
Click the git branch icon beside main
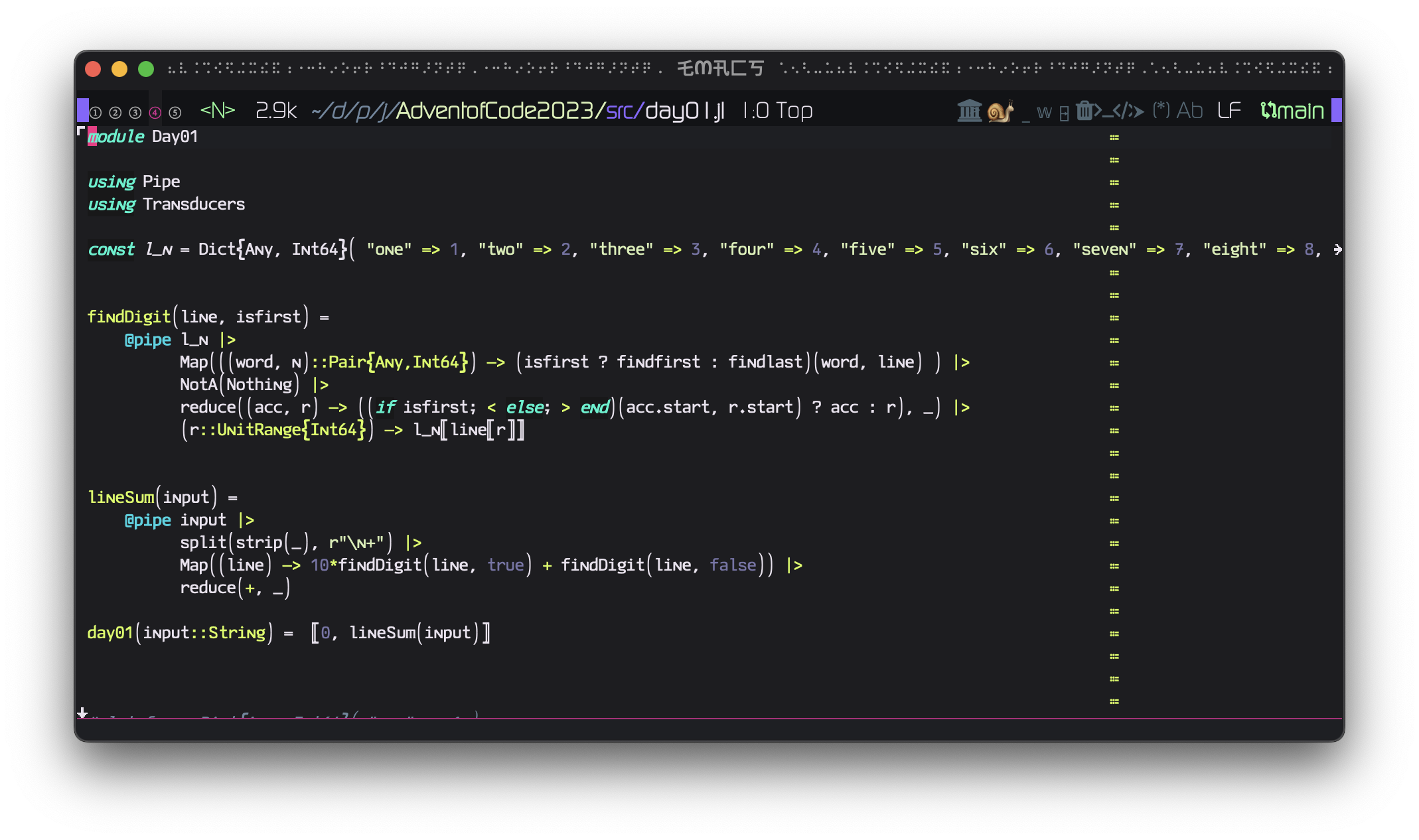coord(1268,110)
